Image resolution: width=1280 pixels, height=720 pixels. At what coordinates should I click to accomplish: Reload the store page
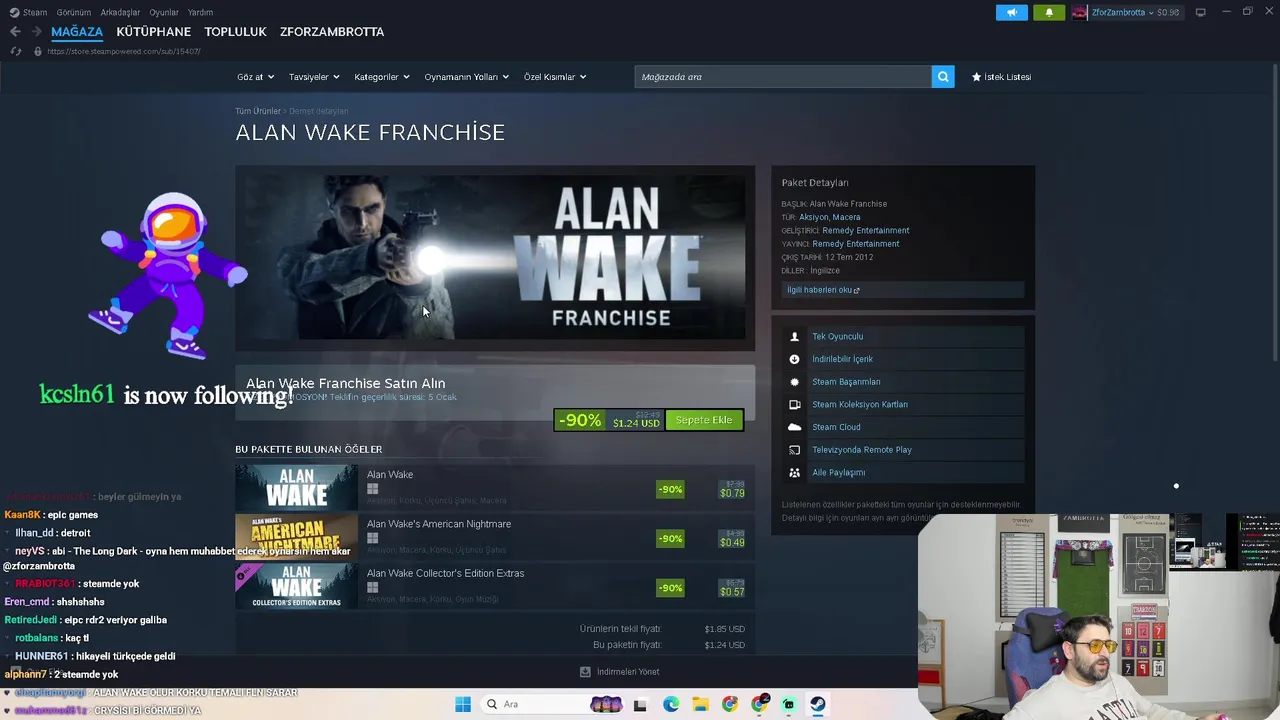[15, 51]
